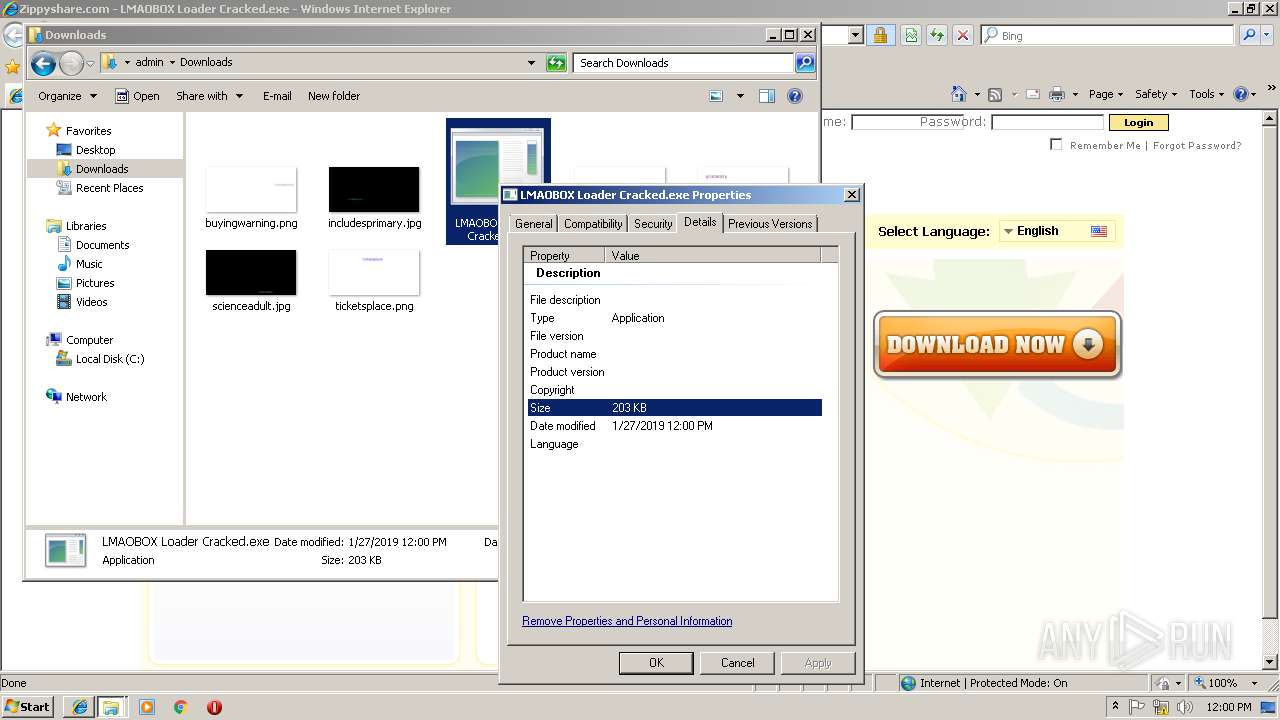Click the Login button
This screenshot has height=720, width=1280.
1138,122
